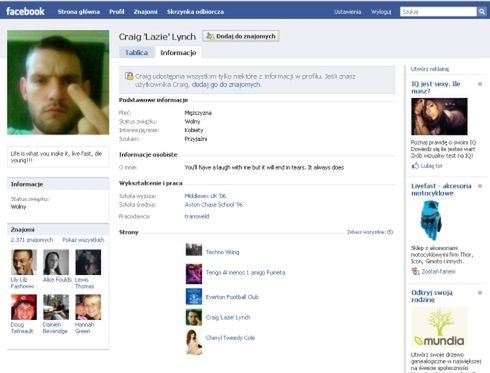Viewport: 490px width, 373px height.
Task: Switch to the Tablica tab
Action: coord(137,52)
